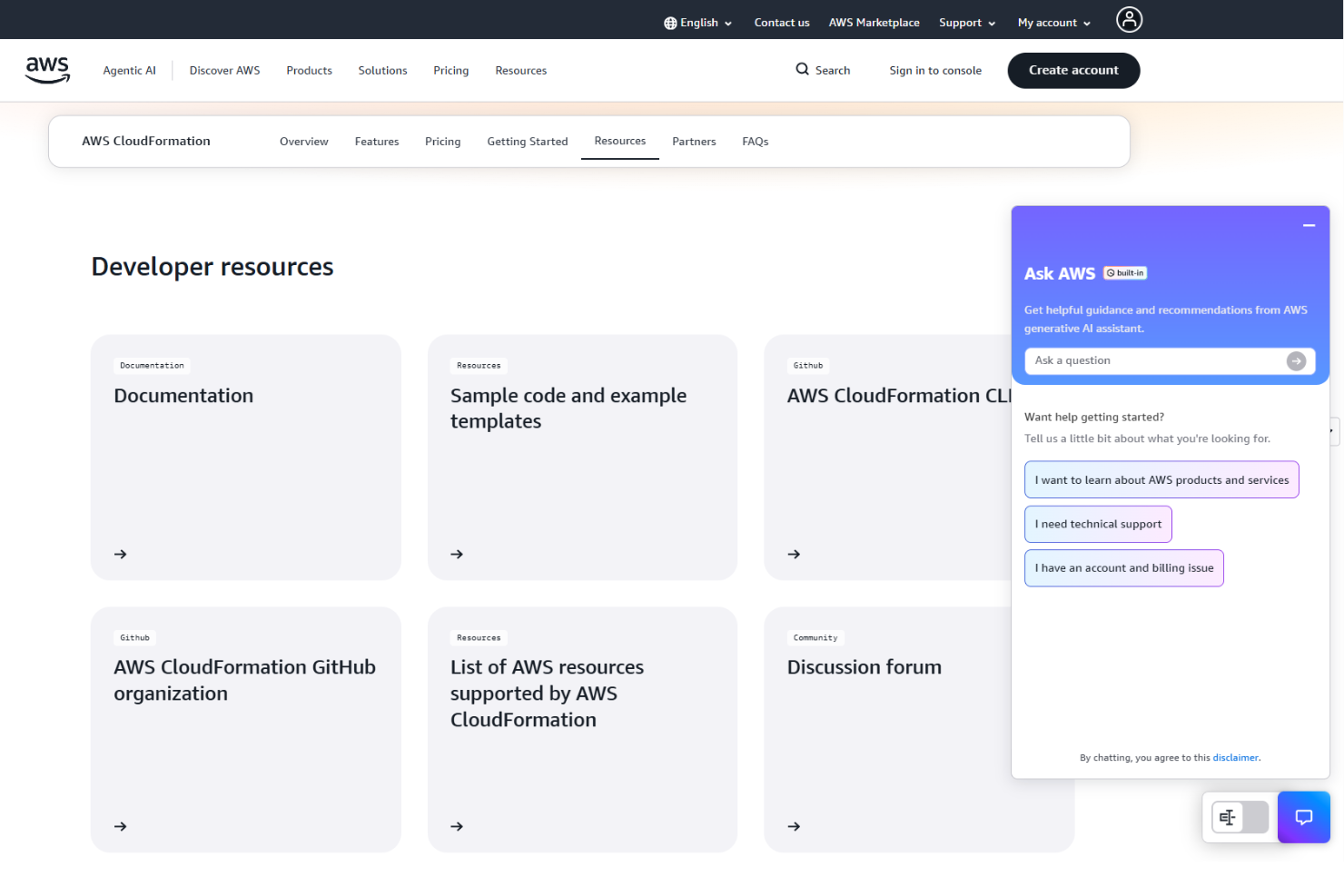Click arrow on Discussion forum card
The width and height of the screenshot is (1344, 896).
(x=794, y=826)
